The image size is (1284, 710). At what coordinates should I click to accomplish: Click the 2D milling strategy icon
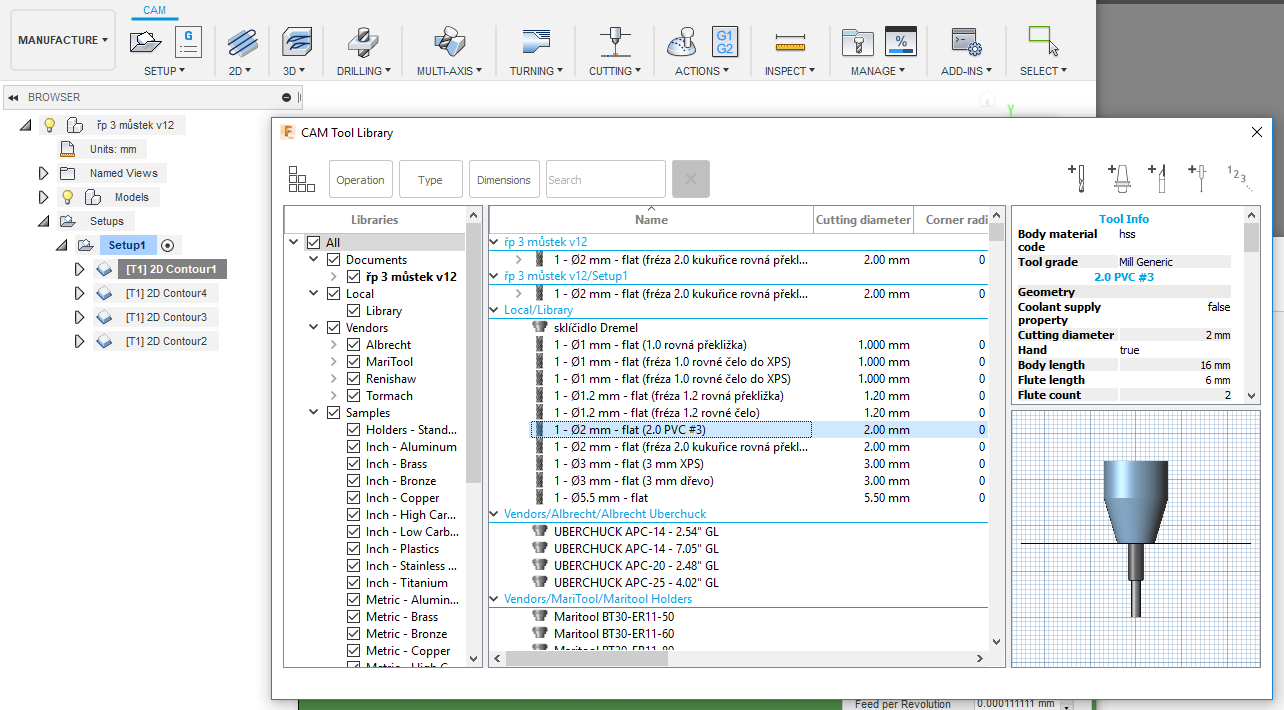click(x=241, y=41)
